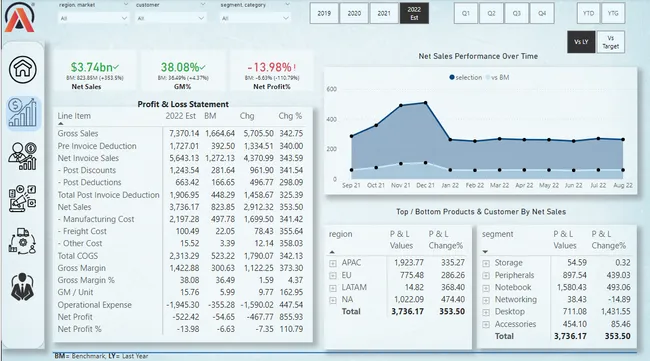
Task: Open the Sales view sidebar icon
Action: pyautogui.click(x=23, y=156)
